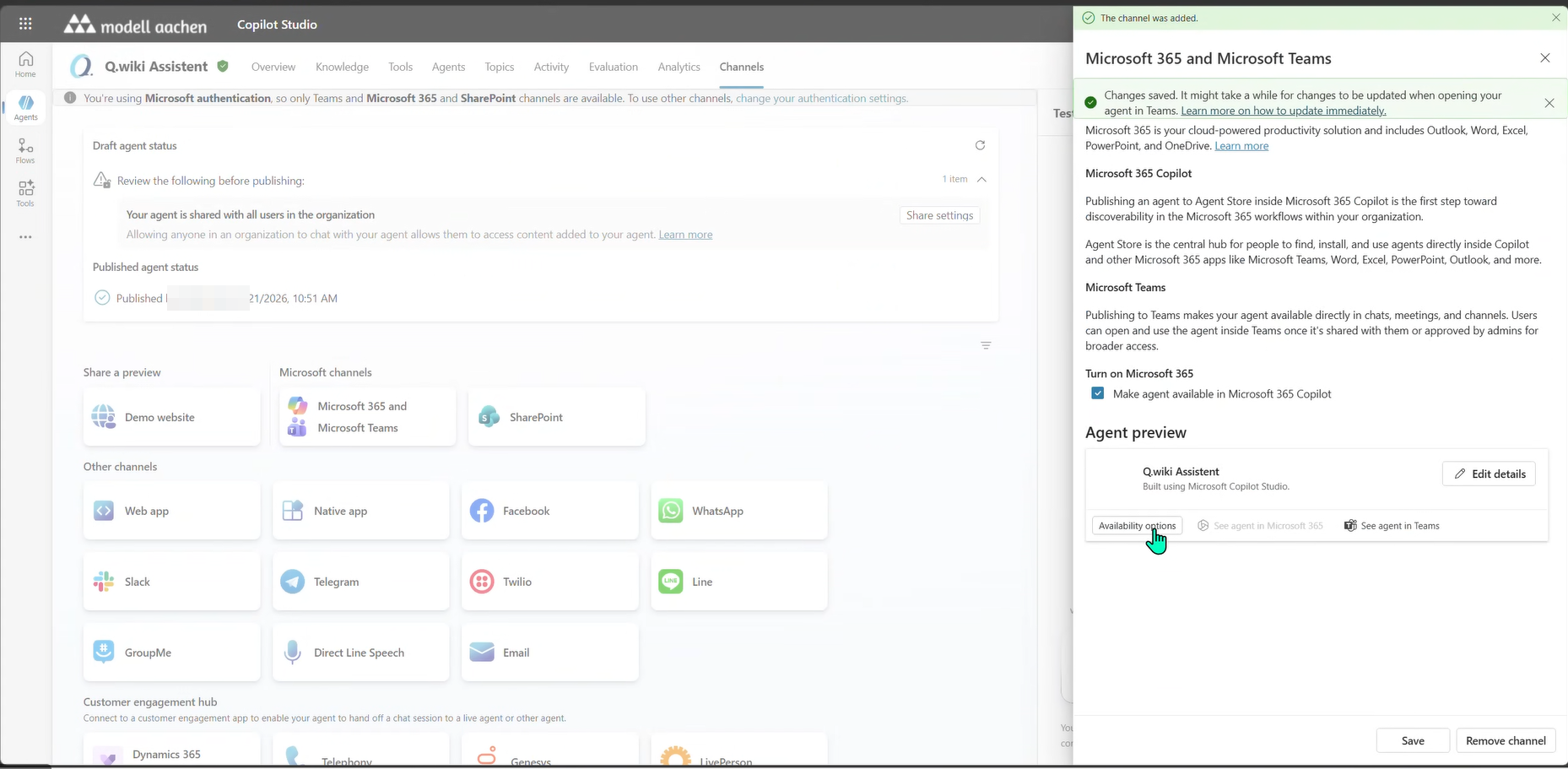The width and height of the screenshot is (1568, 769).
Task: Select the Line channel
Action: 739,582
